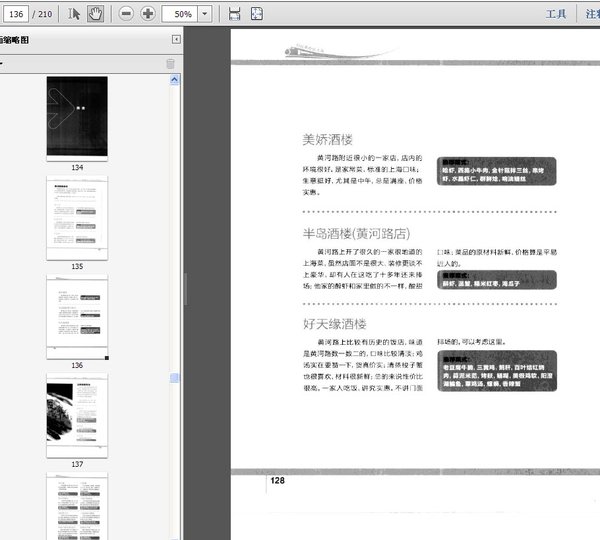Select page 136 thumbnail
This screenshot has height=540, width=600.
(x=77, y=312)
